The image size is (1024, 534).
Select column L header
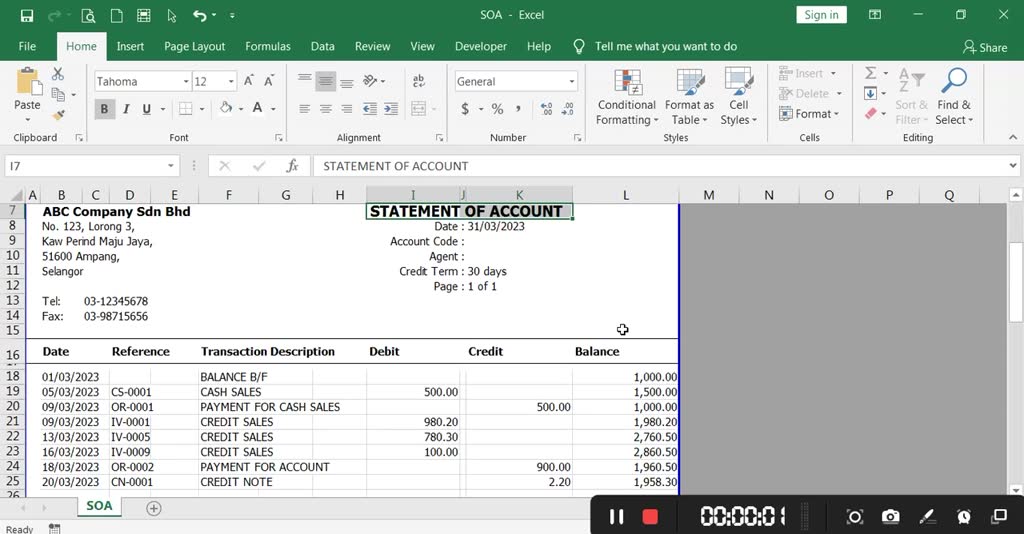click(x=626, y=195)
